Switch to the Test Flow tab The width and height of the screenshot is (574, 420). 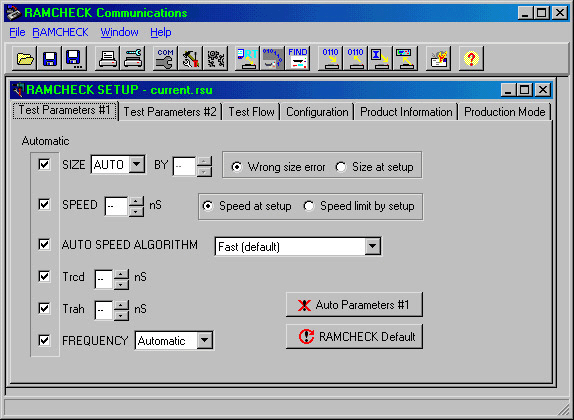[x=251, y=112]
